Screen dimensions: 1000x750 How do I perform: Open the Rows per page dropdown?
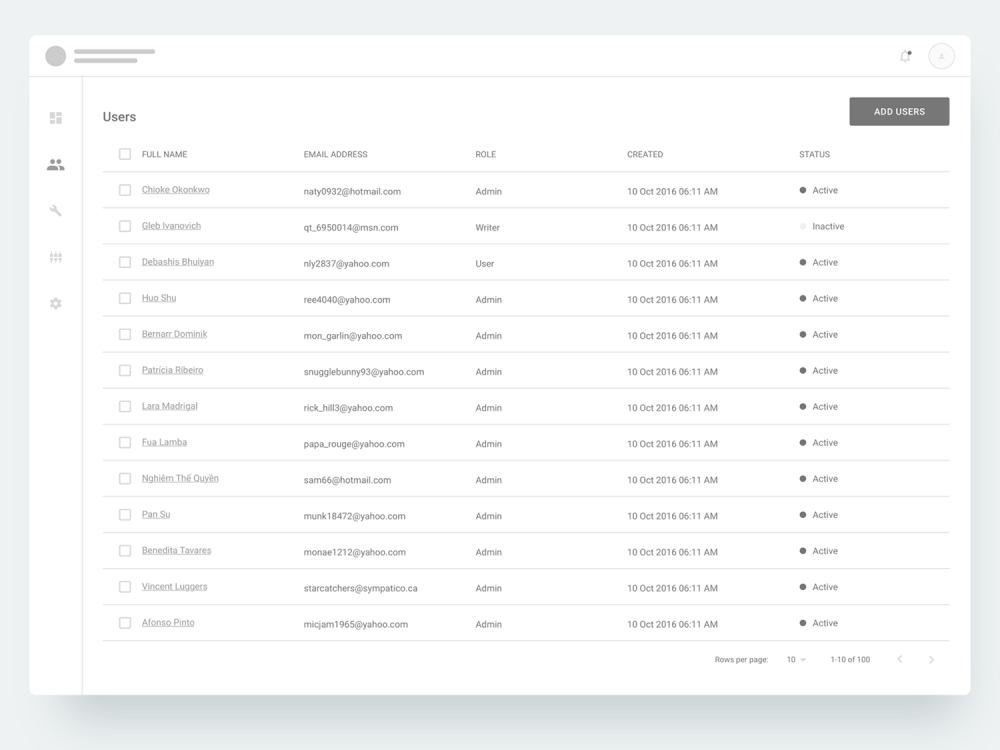(795, 659)
